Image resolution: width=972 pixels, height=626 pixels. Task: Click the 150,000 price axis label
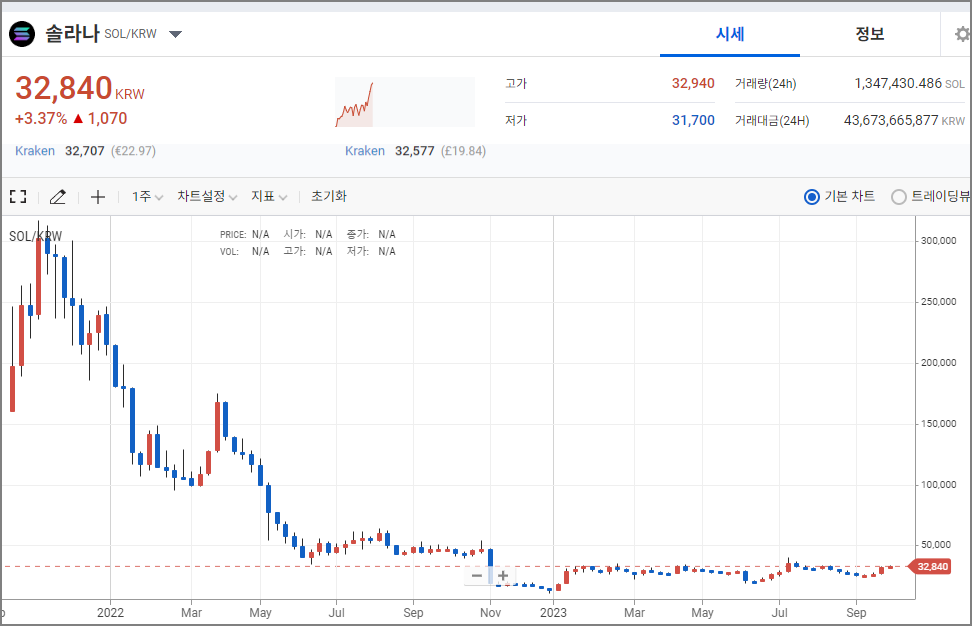click(939, 424)
